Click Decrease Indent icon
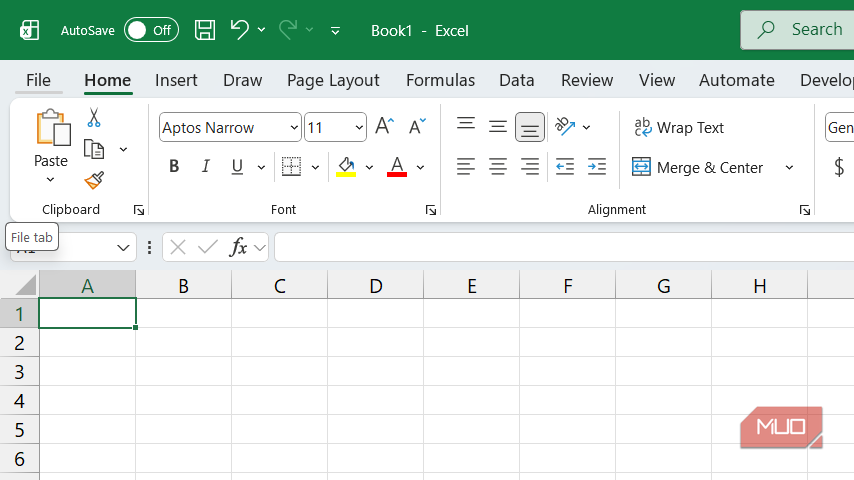The width and height of the screenshot is (854, 480). pyautogui.click(x=565, y=166)
